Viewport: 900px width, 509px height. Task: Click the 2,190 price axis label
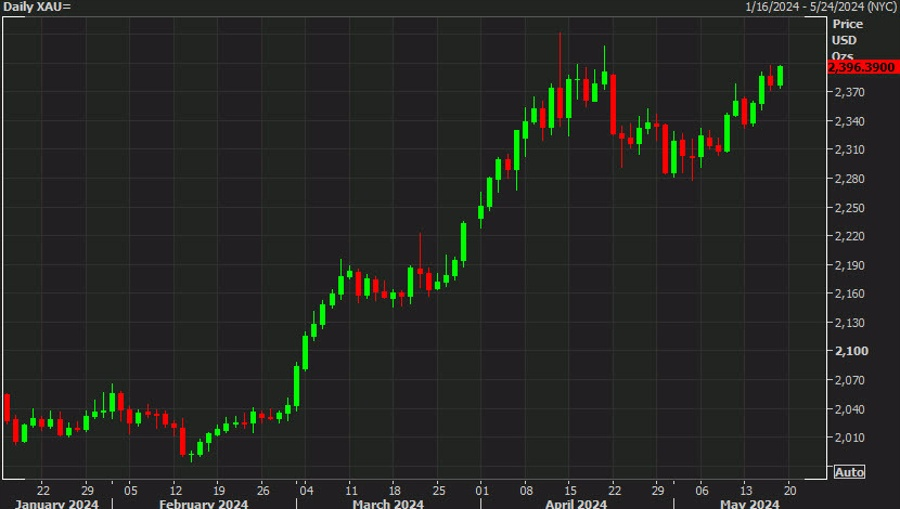pos(849,265)
